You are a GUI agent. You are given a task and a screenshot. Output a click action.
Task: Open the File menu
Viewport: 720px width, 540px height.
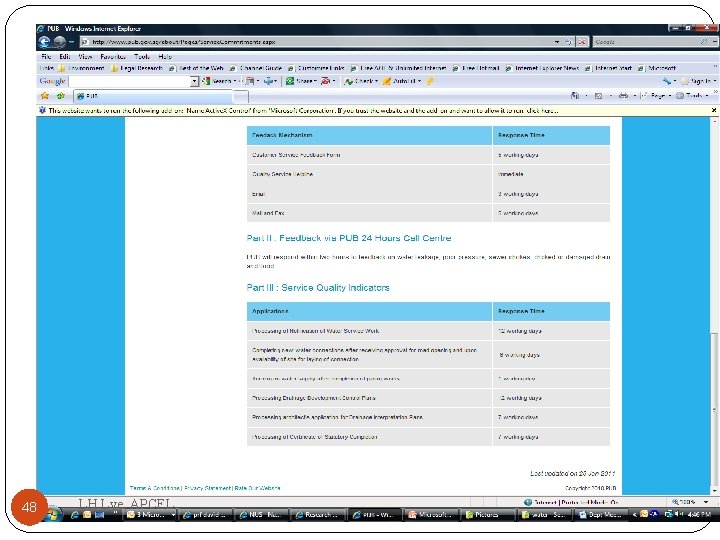pos(46,56)
